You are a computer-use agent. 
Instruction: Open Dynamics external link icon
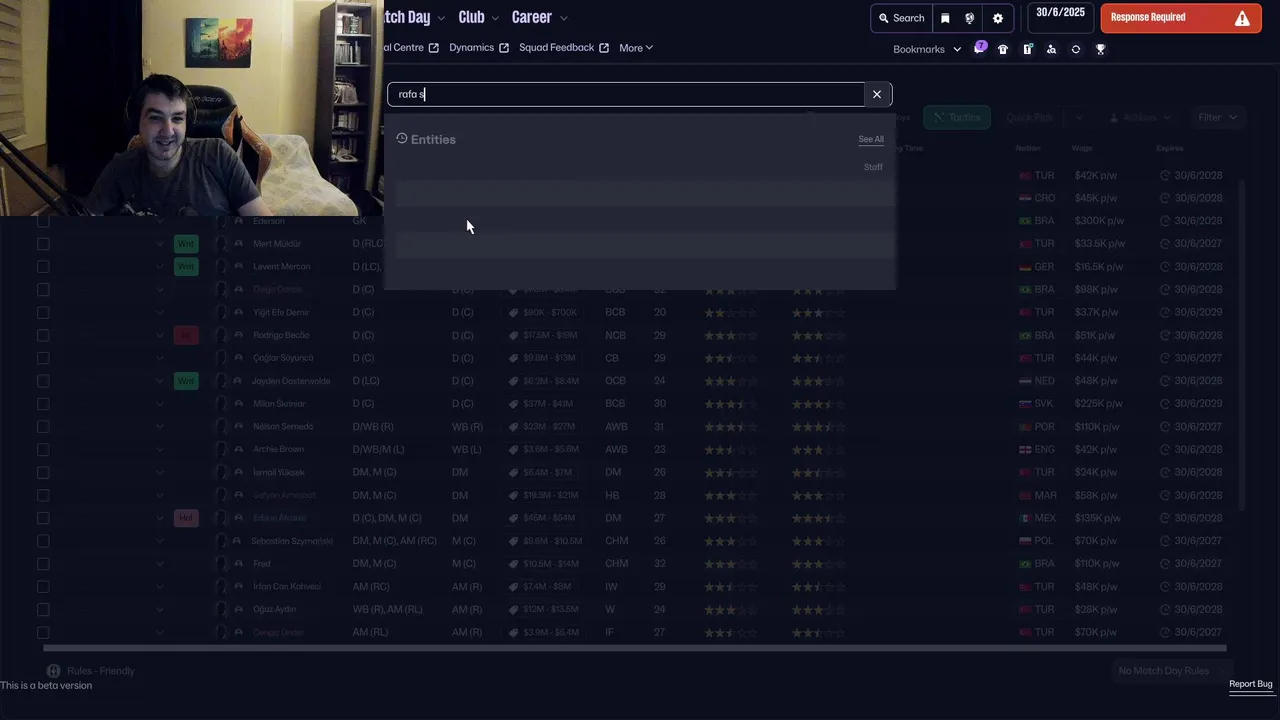[504, 48]
